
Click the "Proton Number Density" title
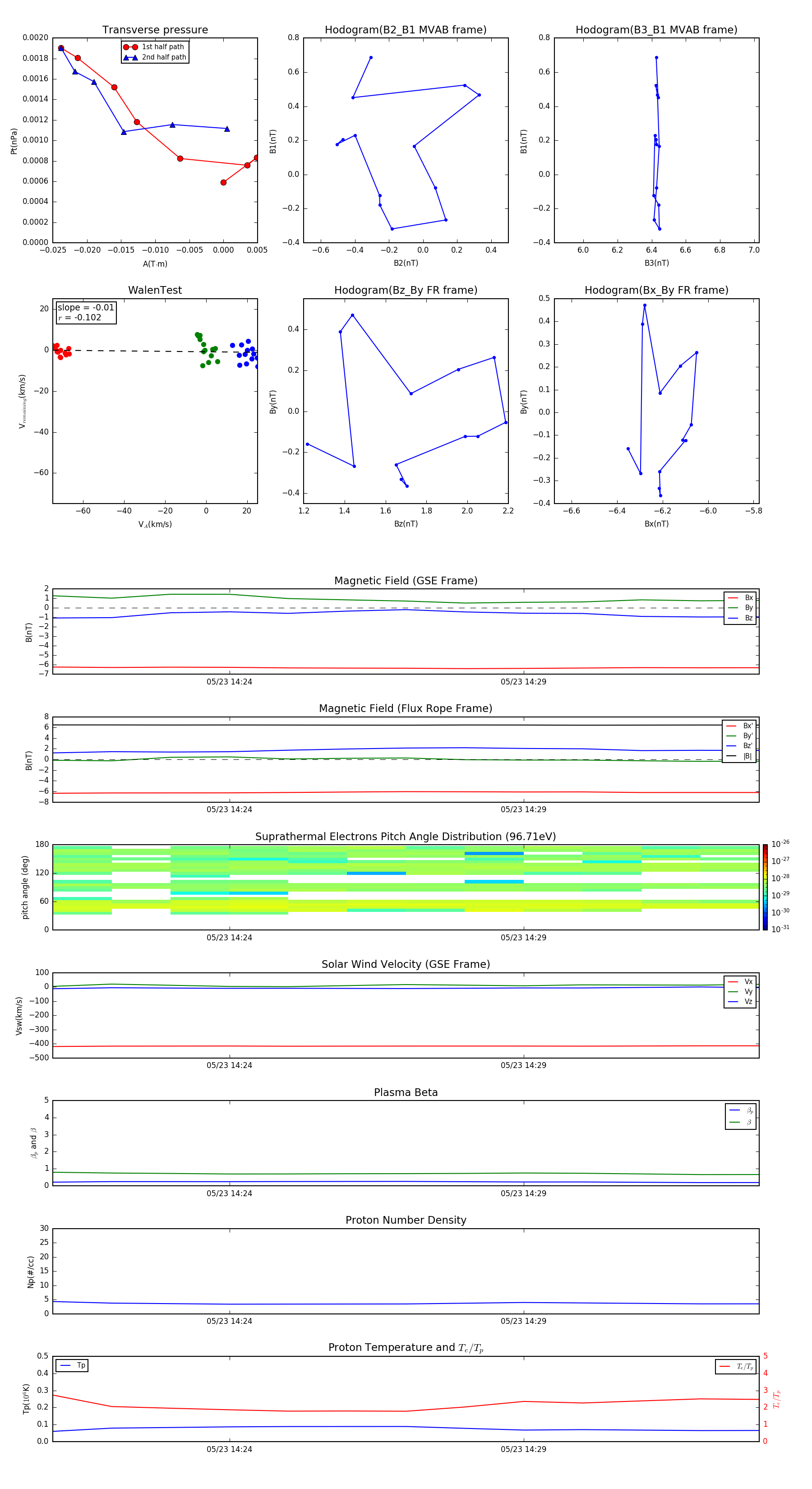(406, 1220)
